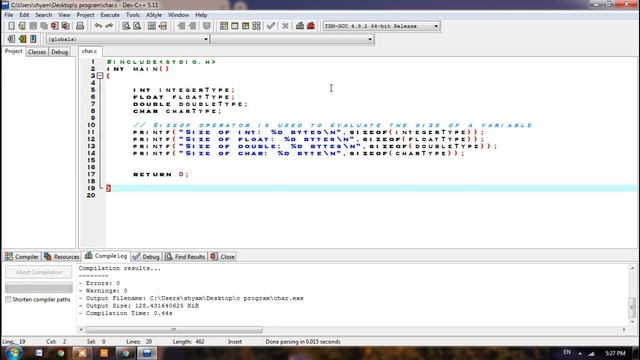
Task: Start debugging with the checkmark icon
Action: pos(271,26)
